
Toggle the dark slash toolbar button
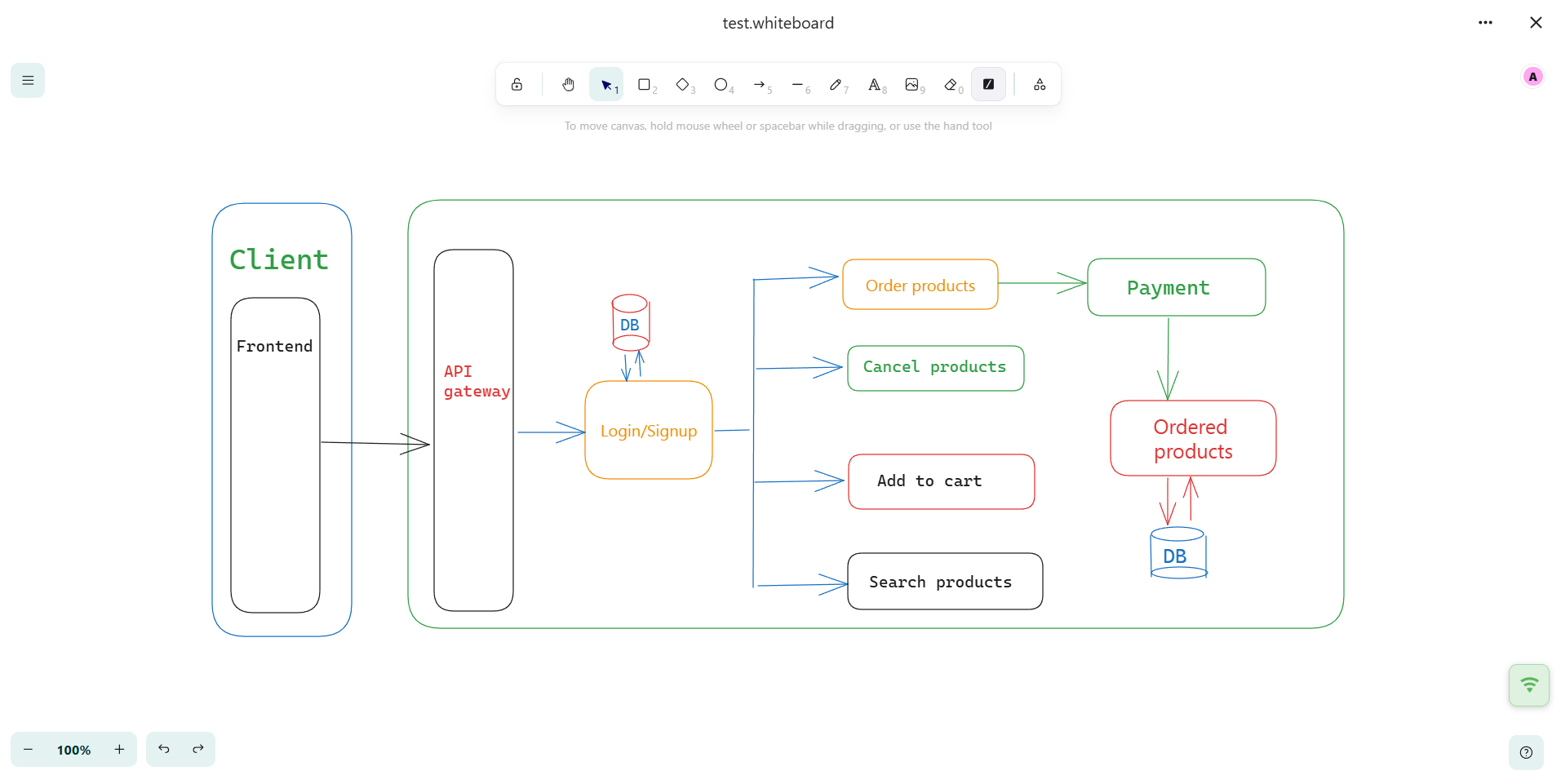click(x=988, y=84)
